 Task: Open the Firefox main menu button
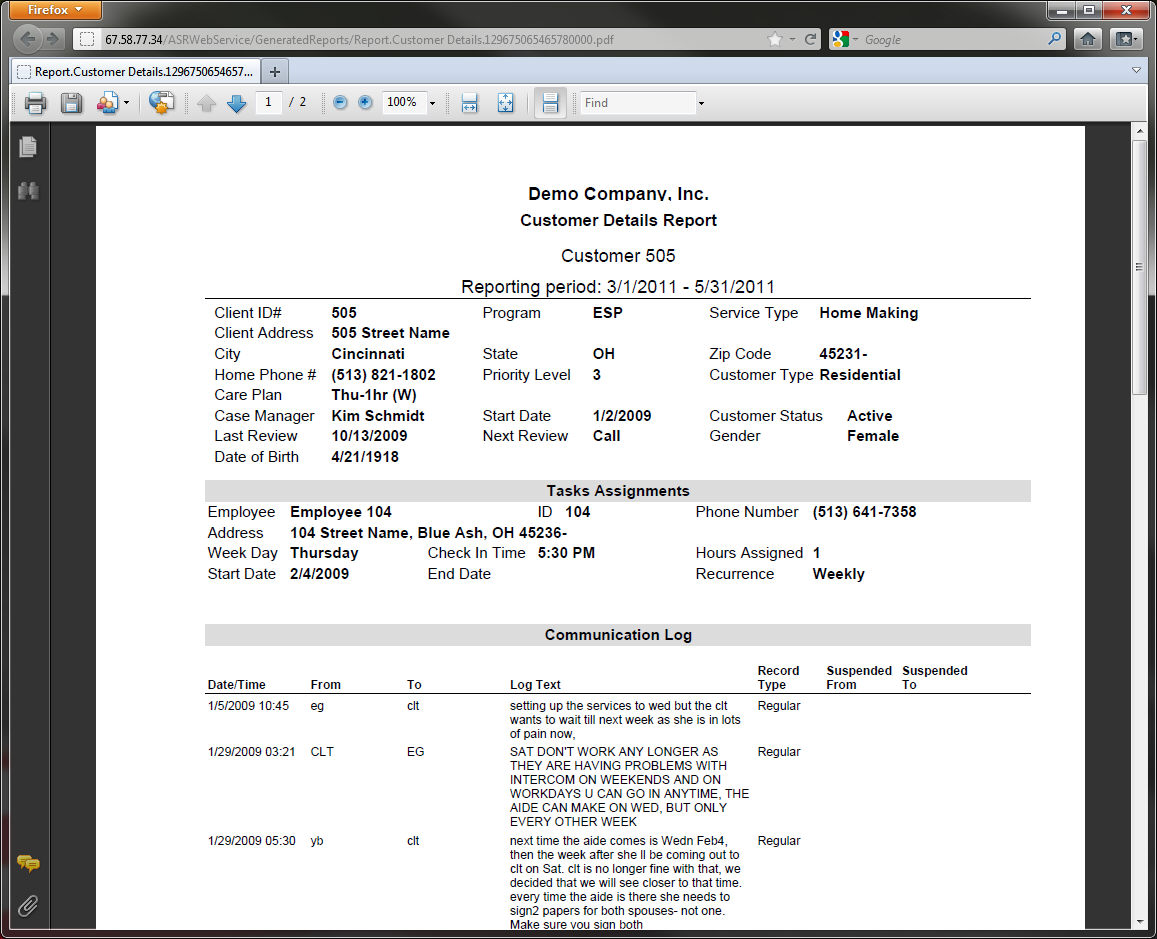pos(55,10)
